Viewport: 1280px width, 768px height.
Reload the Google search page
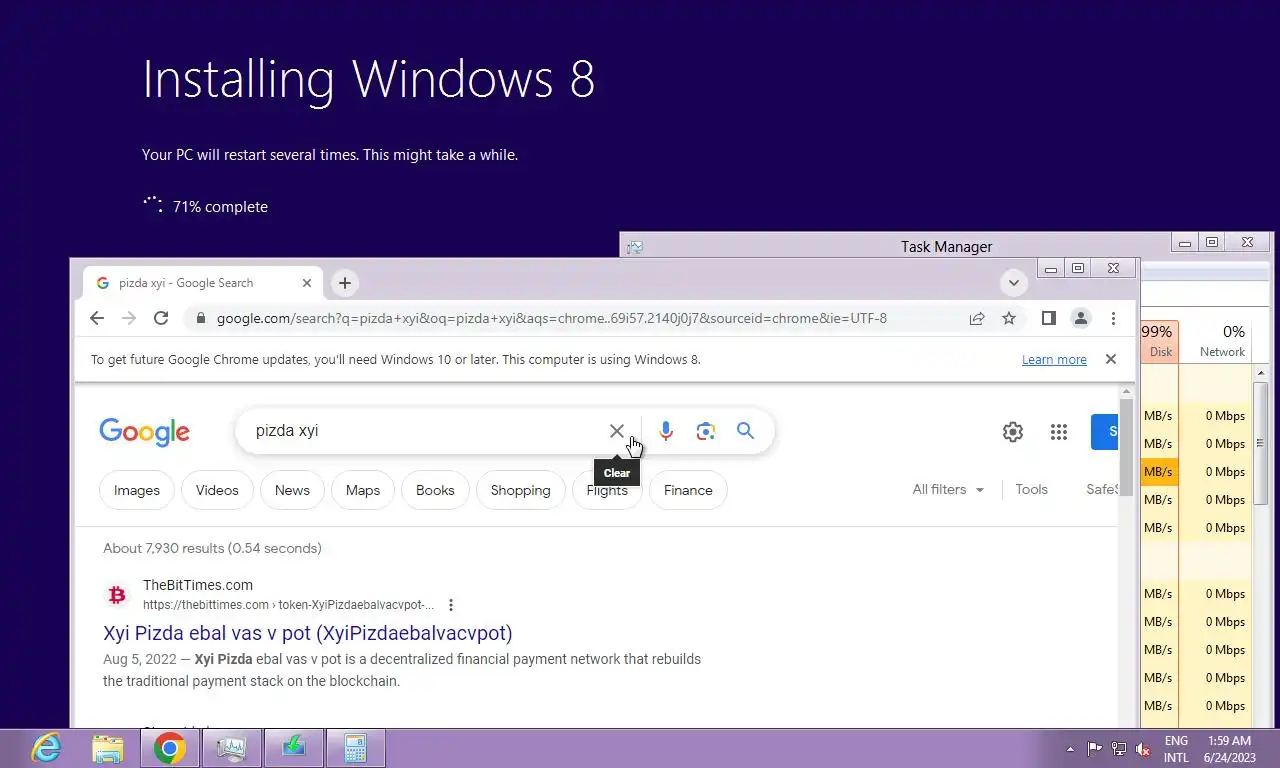[161, 318]
